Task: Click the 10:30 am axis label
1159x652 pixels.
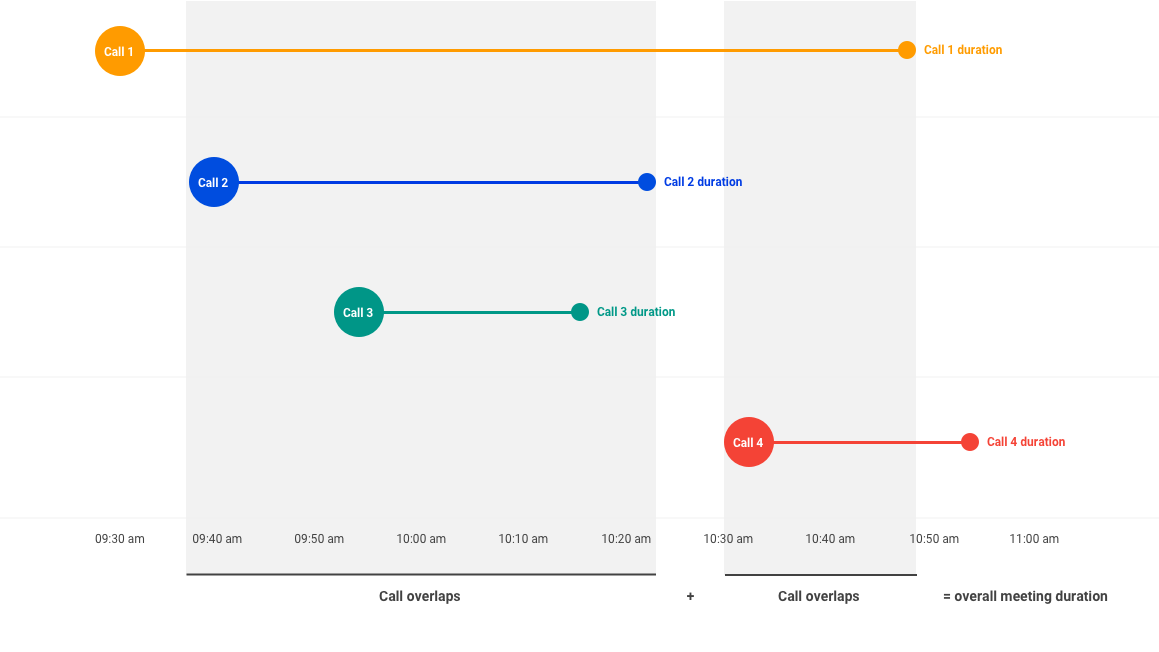Action: click(x=728, y=539)
